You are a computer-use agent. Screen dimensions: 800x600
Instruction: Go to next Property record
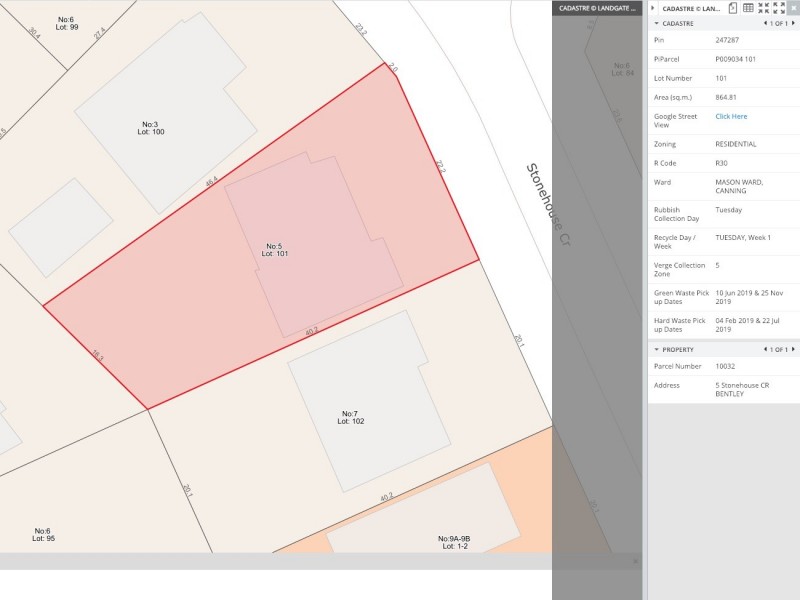pos(795,350)
